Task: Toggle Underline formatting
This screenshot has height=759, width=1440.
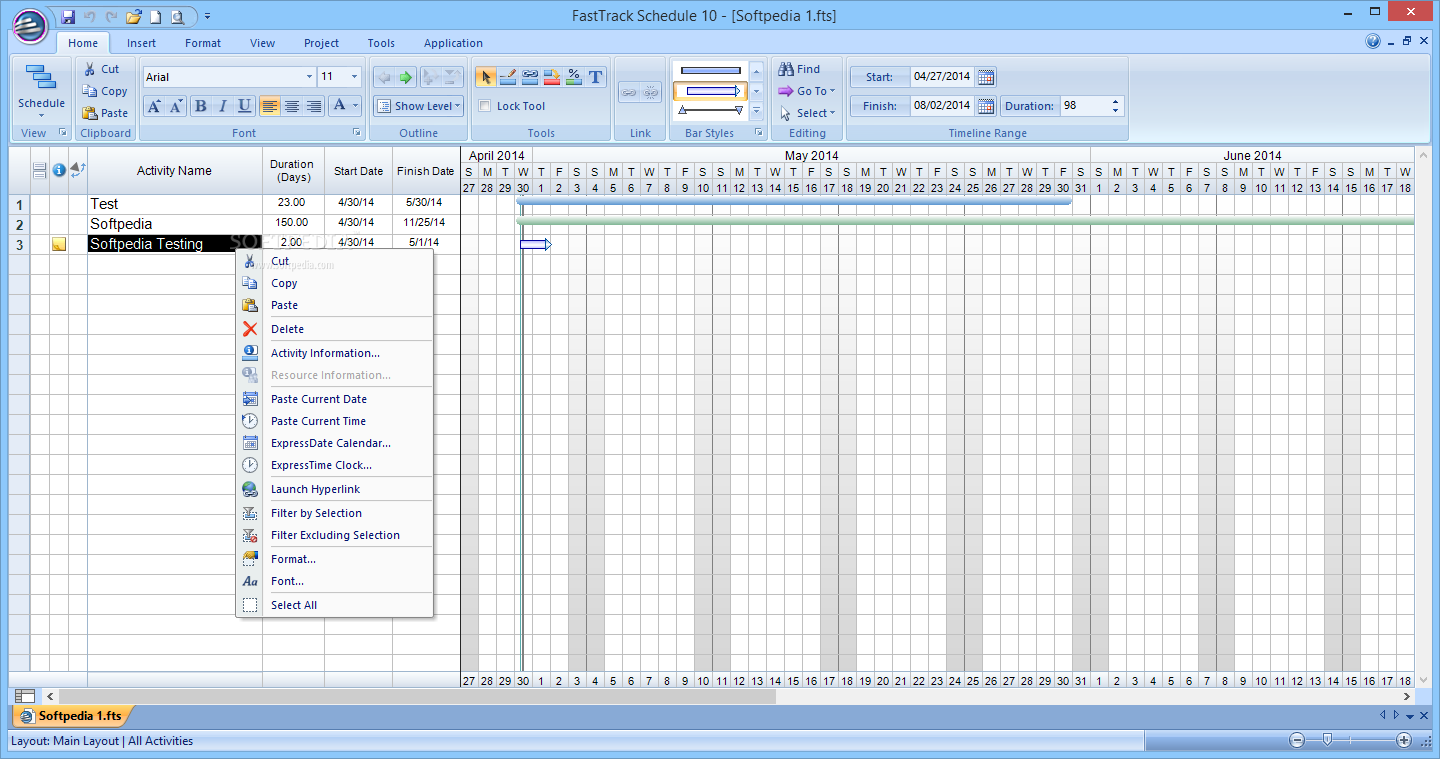Action: pyautogui.click(x=244, y=106)
